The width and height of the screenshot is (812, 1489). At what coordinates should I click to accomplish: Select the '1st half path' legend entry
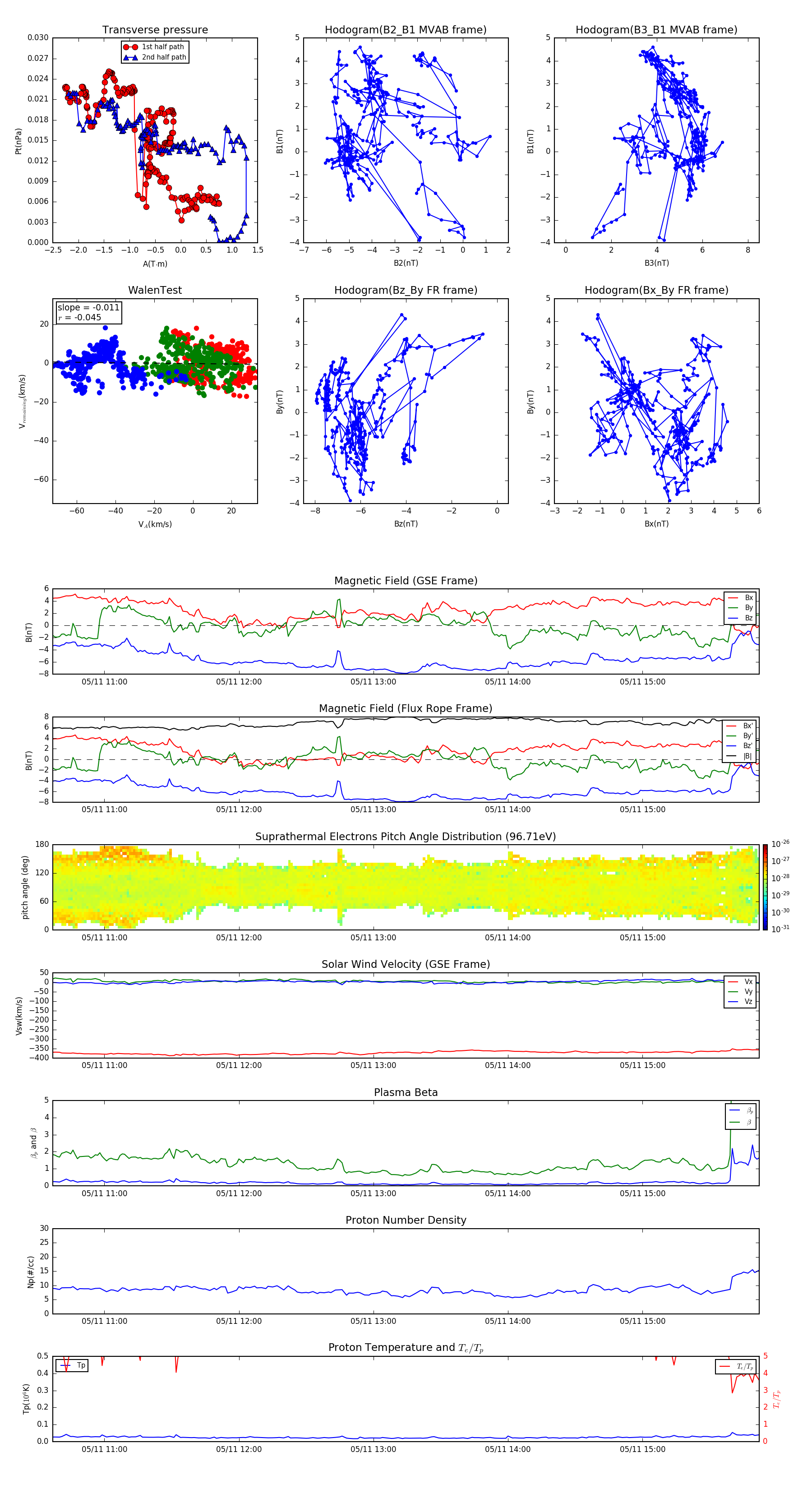pyautogui.click(x=155, y=47)
